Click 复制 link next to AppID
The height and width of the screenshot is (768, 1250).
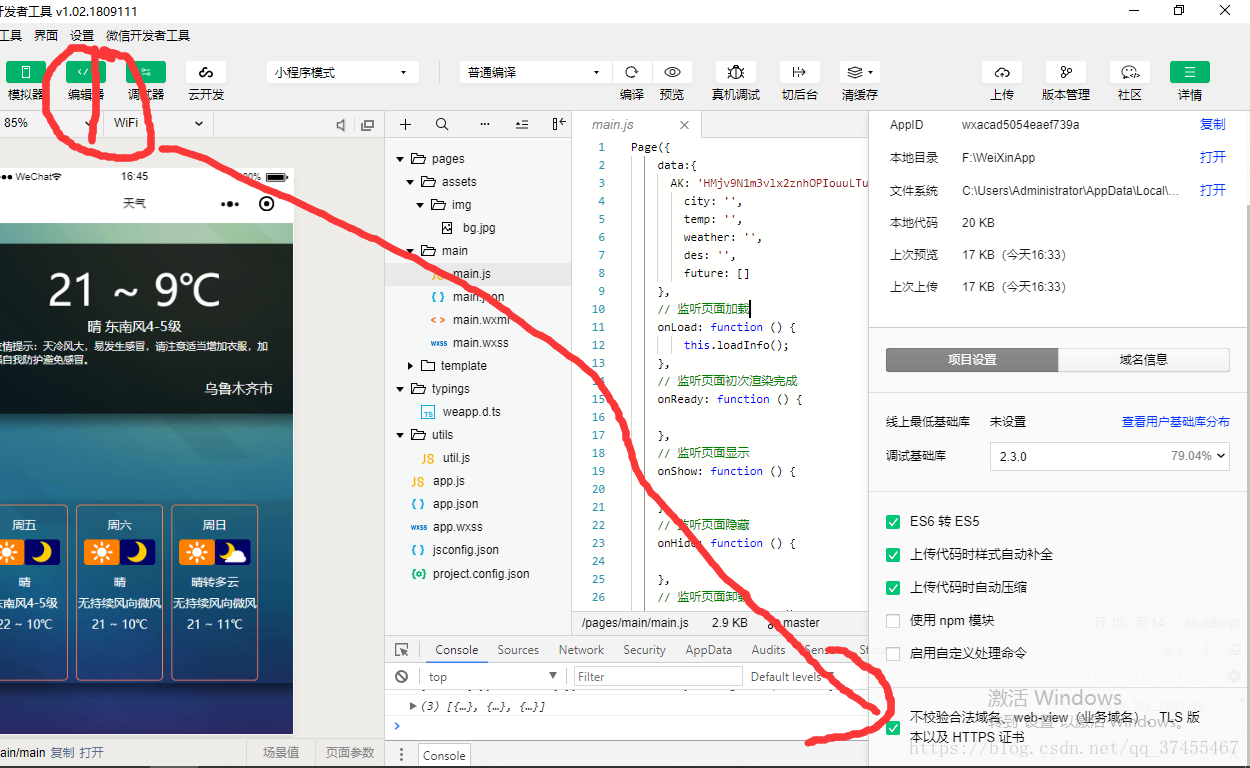point(1213,125)
